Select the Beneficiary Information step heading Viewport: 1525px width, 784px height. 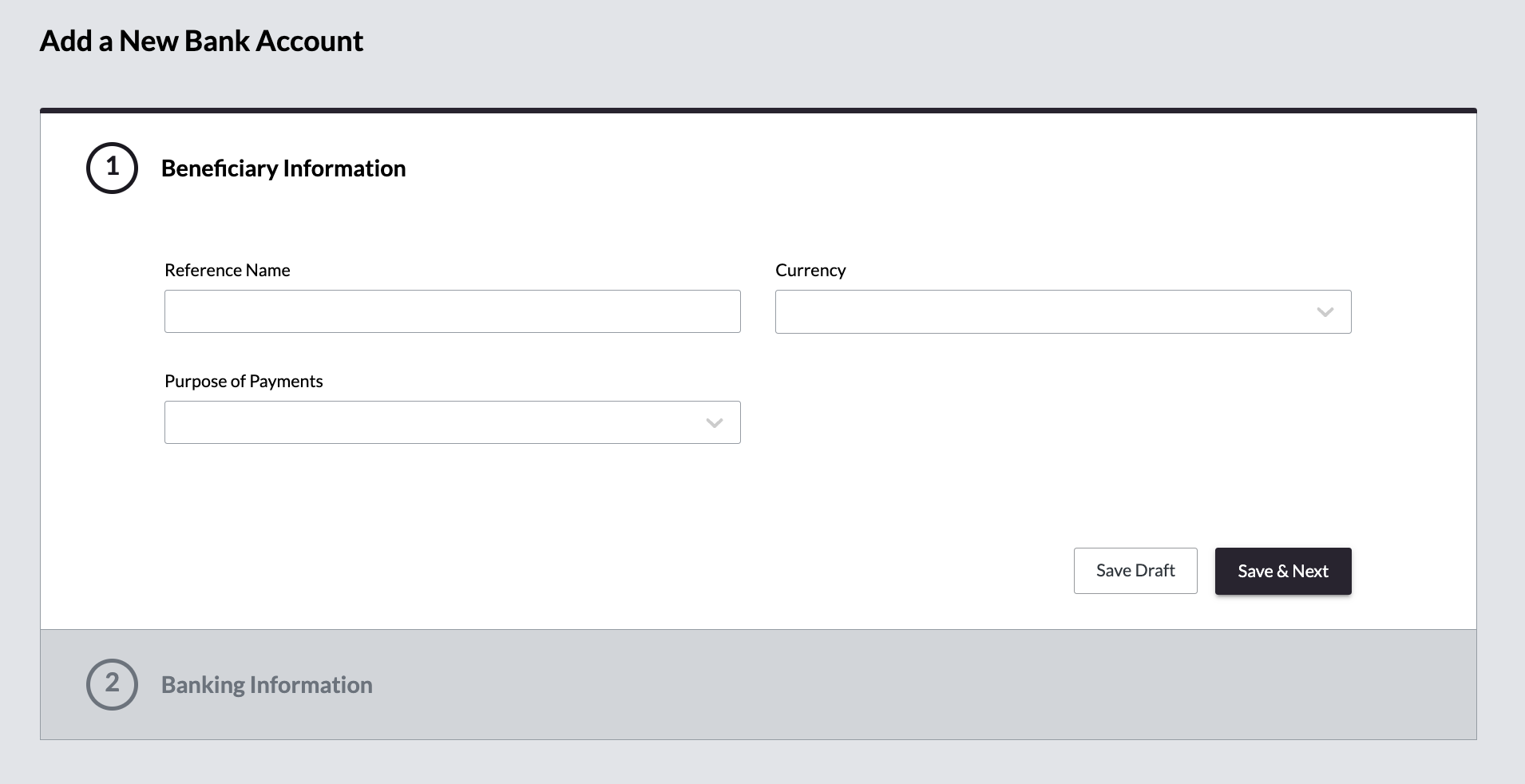[x=283, y=168]
